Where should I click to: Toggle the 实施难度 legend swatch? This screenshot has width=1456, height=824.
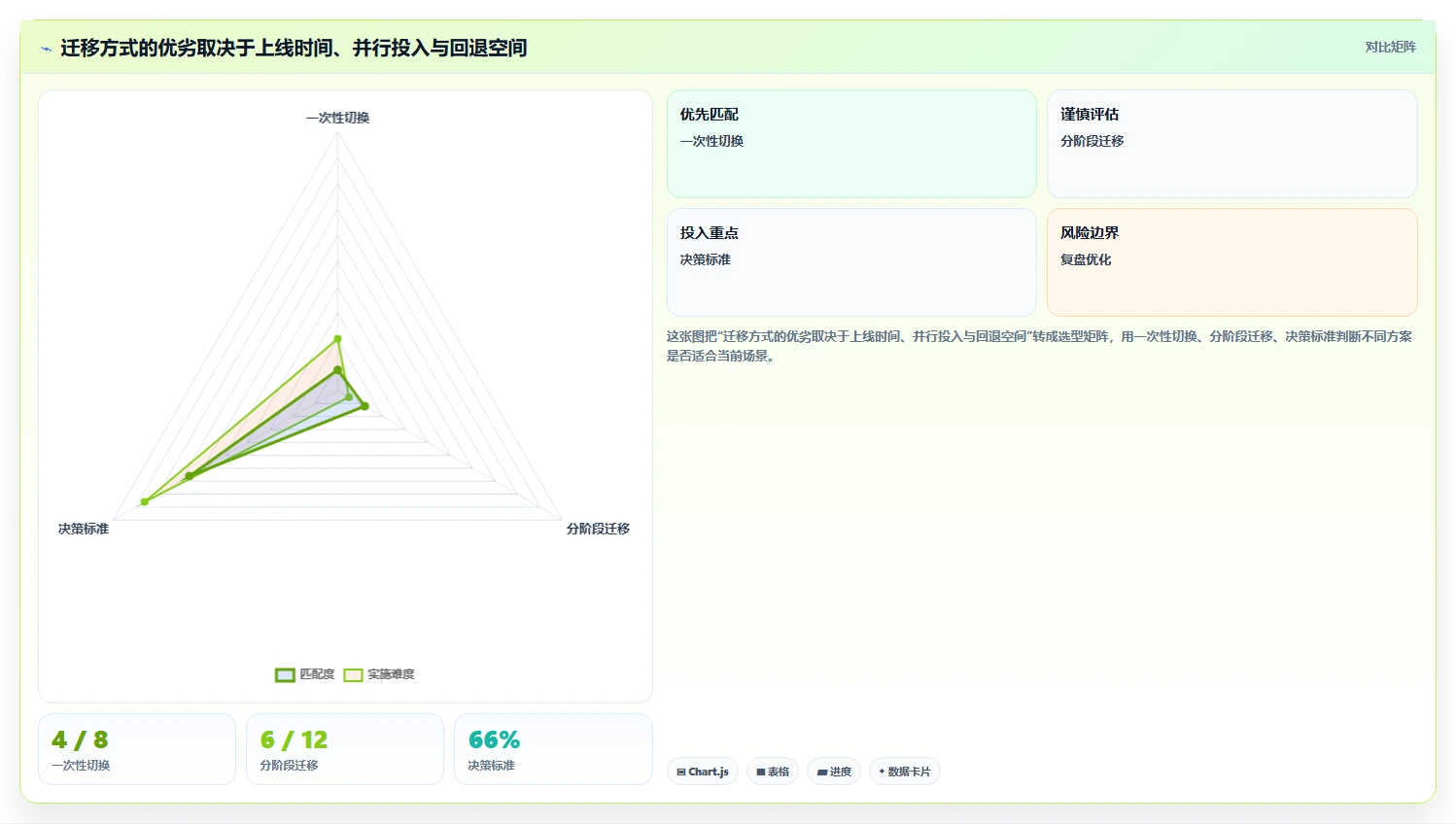[x=353, y=674]
